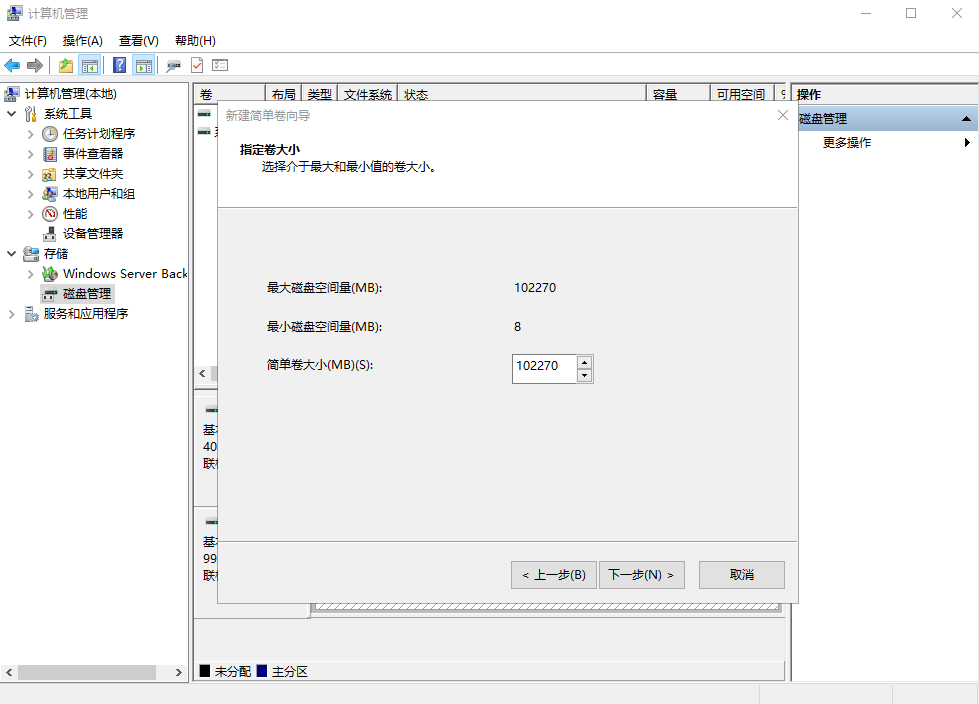
Task: Open the 操作(A) menu
Action: coord(82,41)
